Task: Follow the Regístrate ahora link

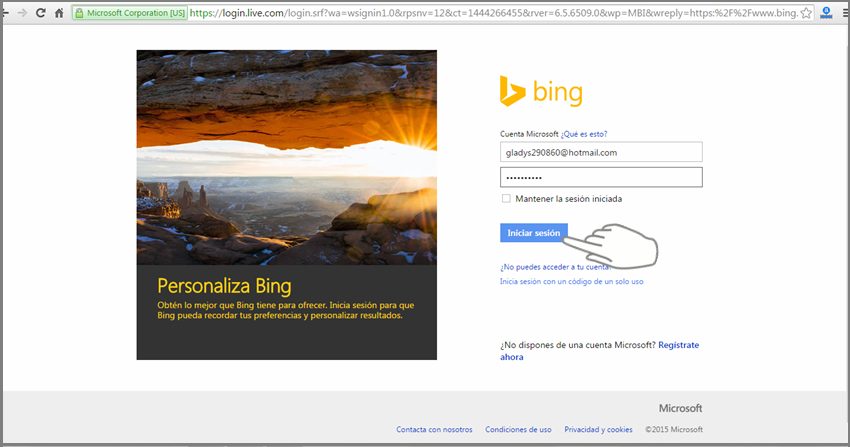Action: [678, 345]
